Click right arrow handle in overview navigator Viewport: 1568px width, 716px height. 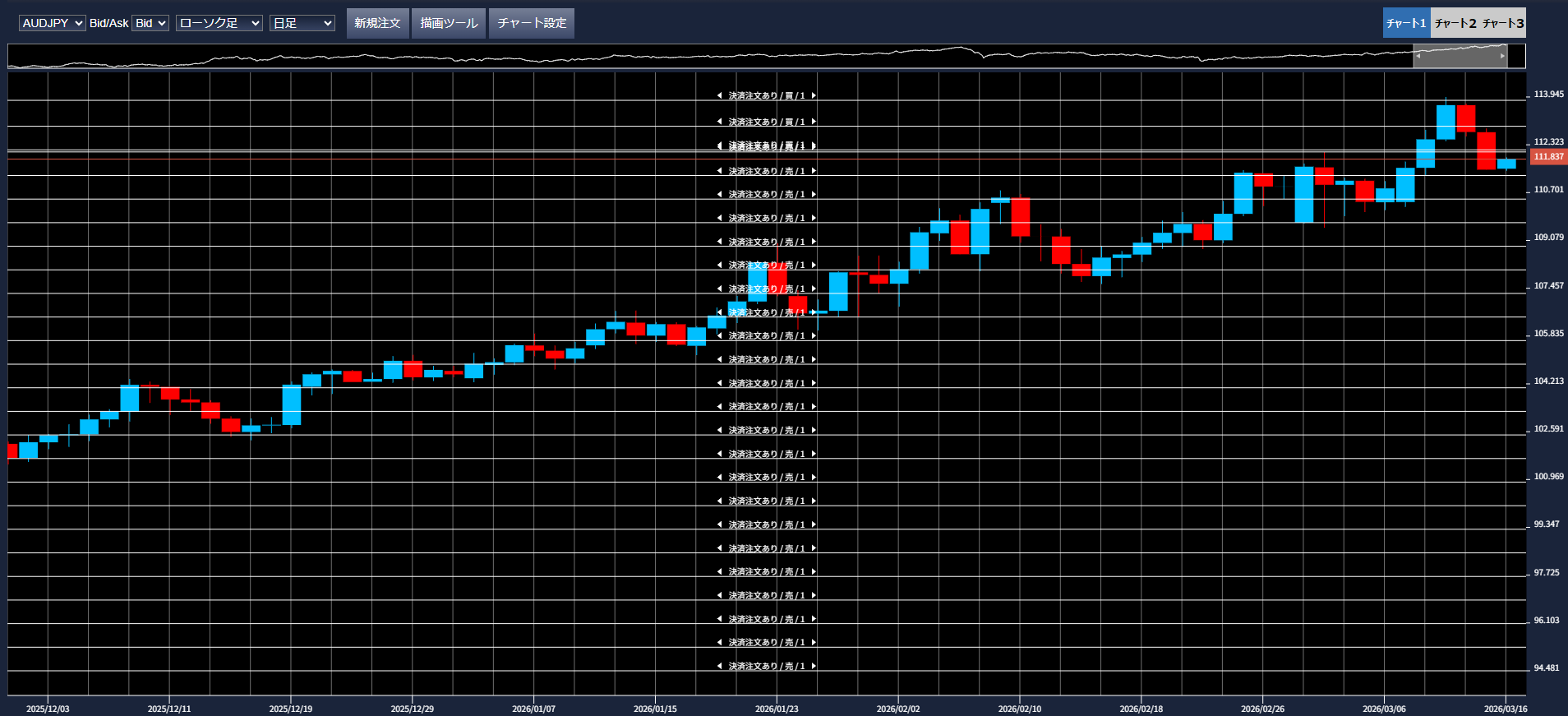[1502, 57]
